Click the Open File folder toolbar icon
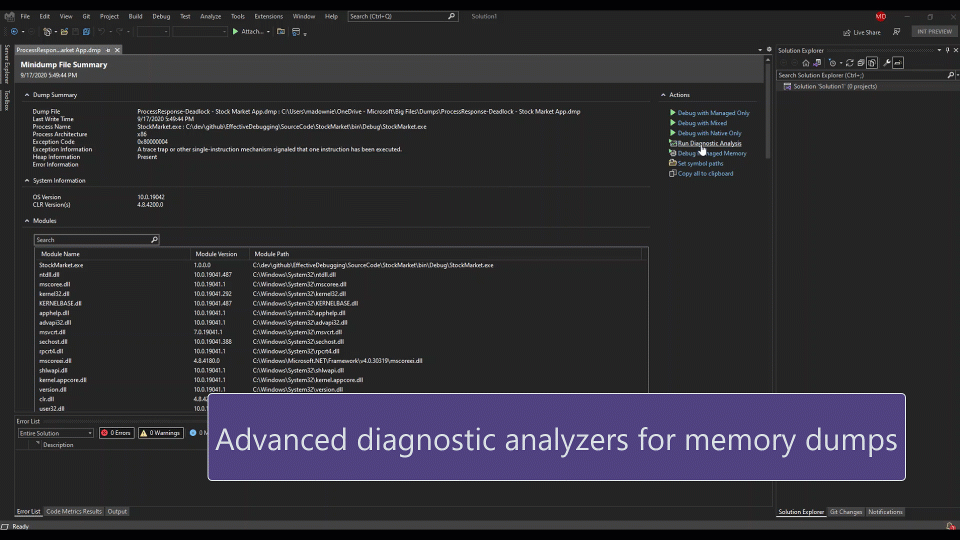 click(64, 32)
